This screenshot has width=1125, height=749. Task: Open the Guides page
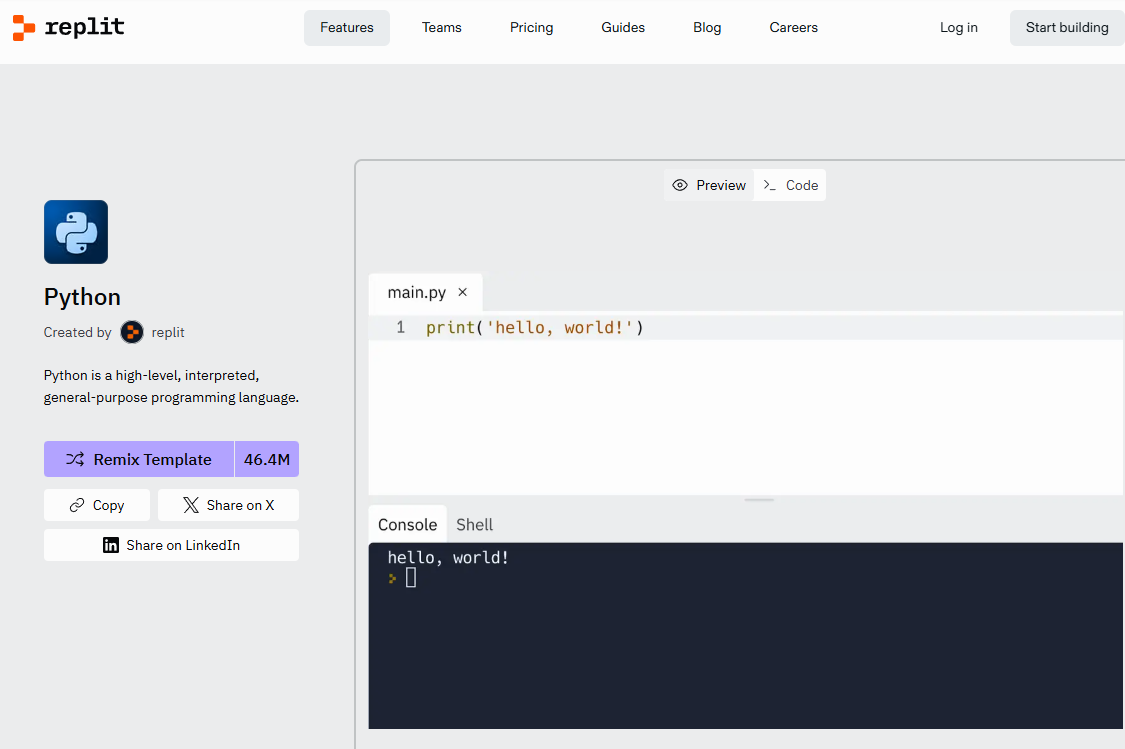(x=623, y=28)
